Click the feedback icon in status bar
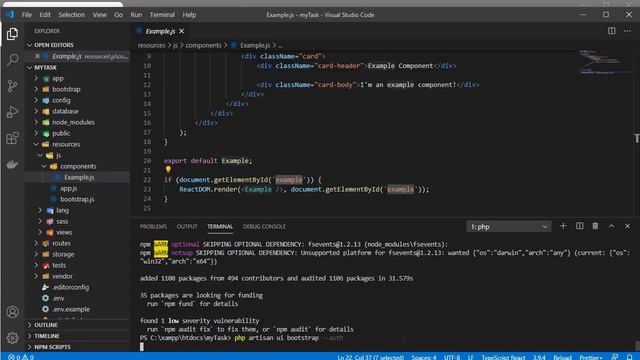Image resolution: width=640 pixels, height=360 pixels. point(615,357)
